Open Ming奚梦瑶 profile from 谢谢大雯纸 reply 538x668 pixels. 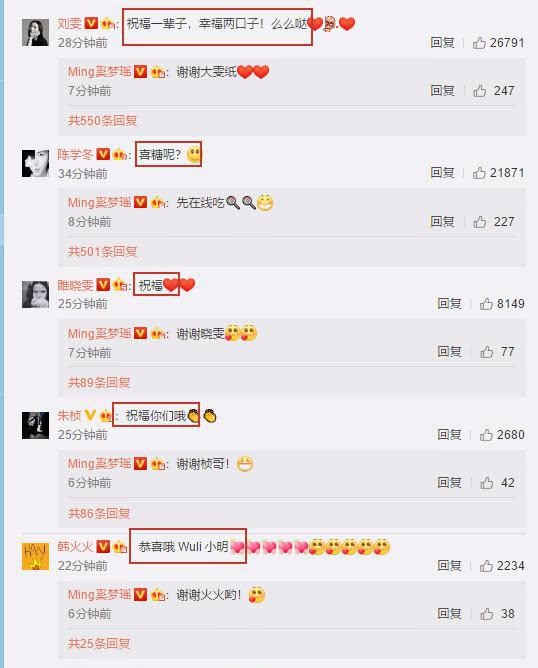coord(99,72)
